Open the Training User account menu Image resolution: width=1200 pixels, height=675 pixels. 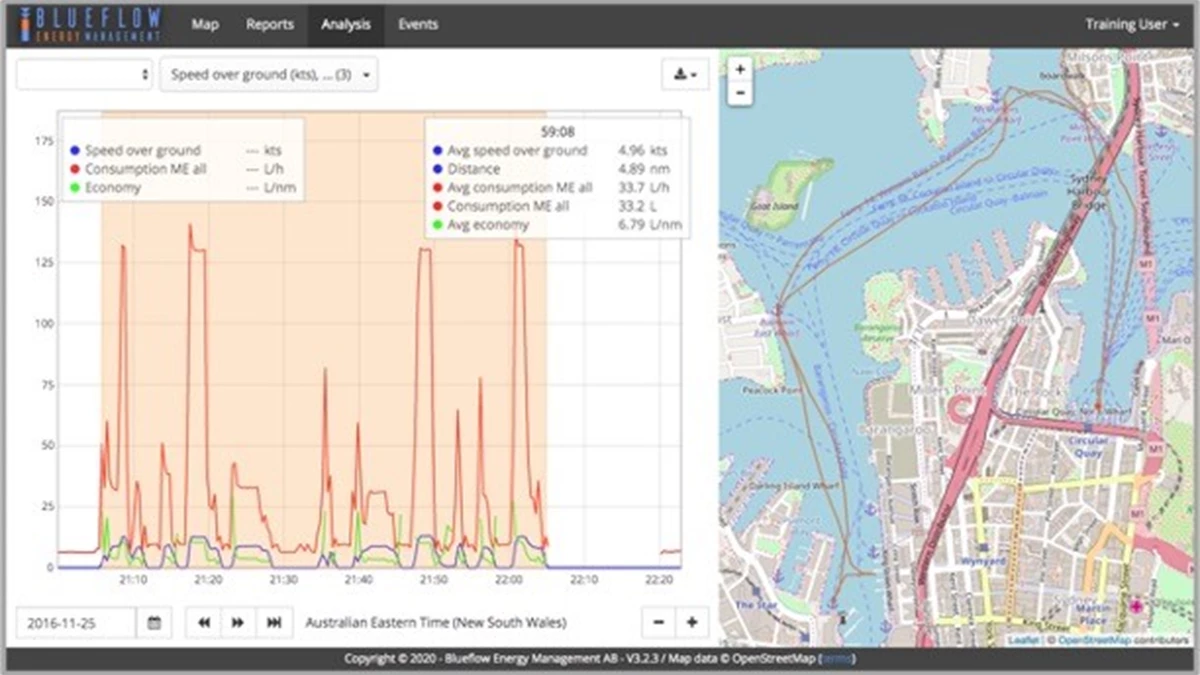point(1132,24)
